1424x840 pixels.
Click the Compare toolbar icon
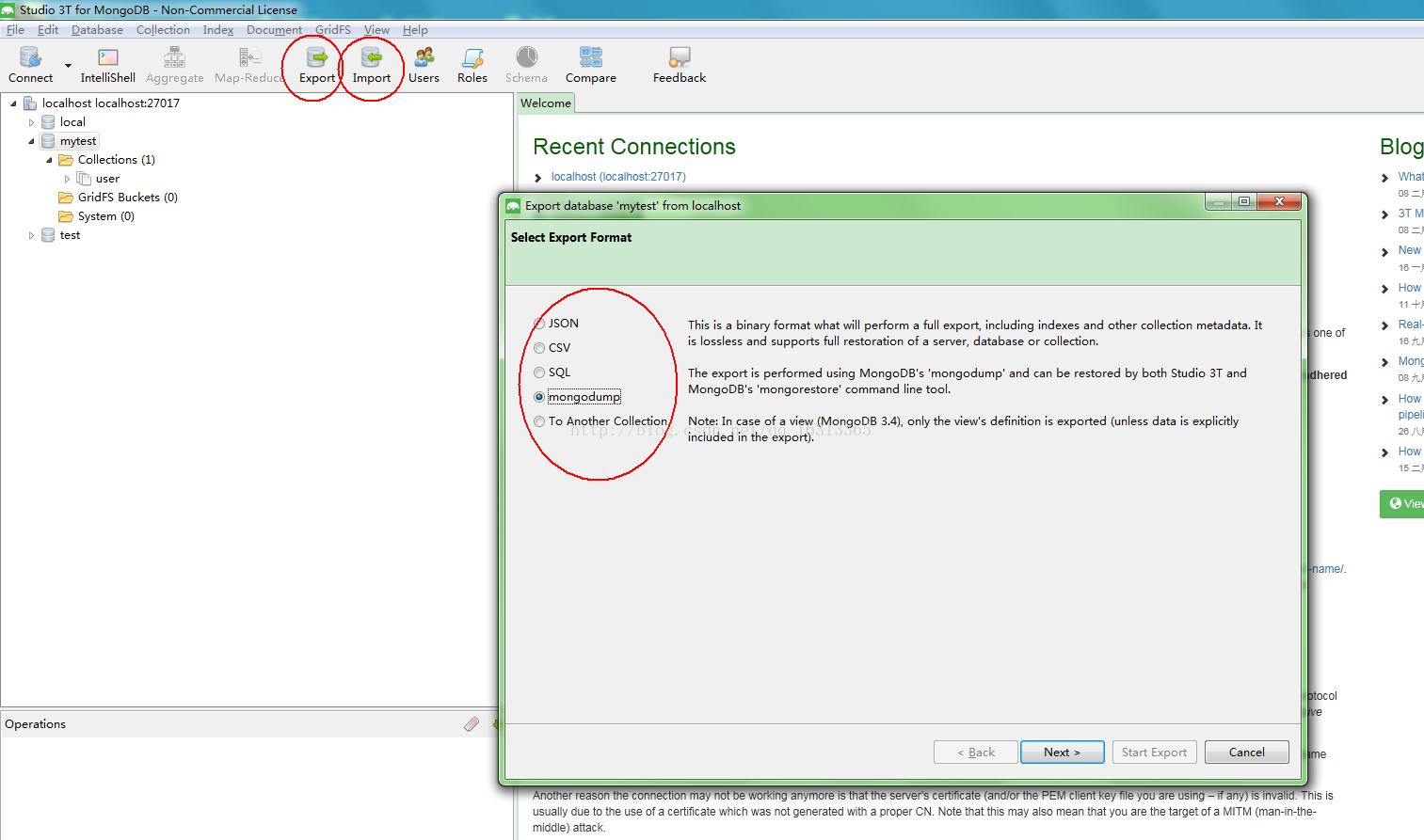tap(591, 66)
